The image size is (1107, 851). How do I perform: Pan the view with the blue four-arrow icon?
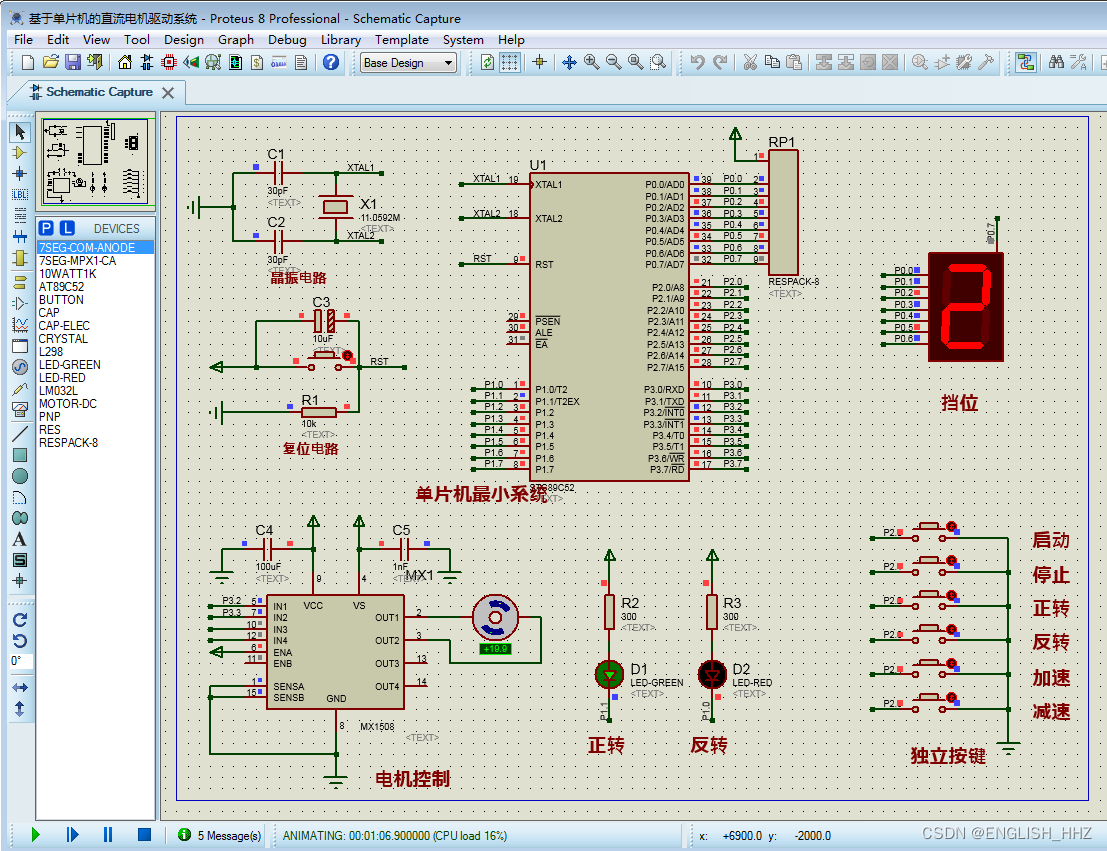click(569, 63)
